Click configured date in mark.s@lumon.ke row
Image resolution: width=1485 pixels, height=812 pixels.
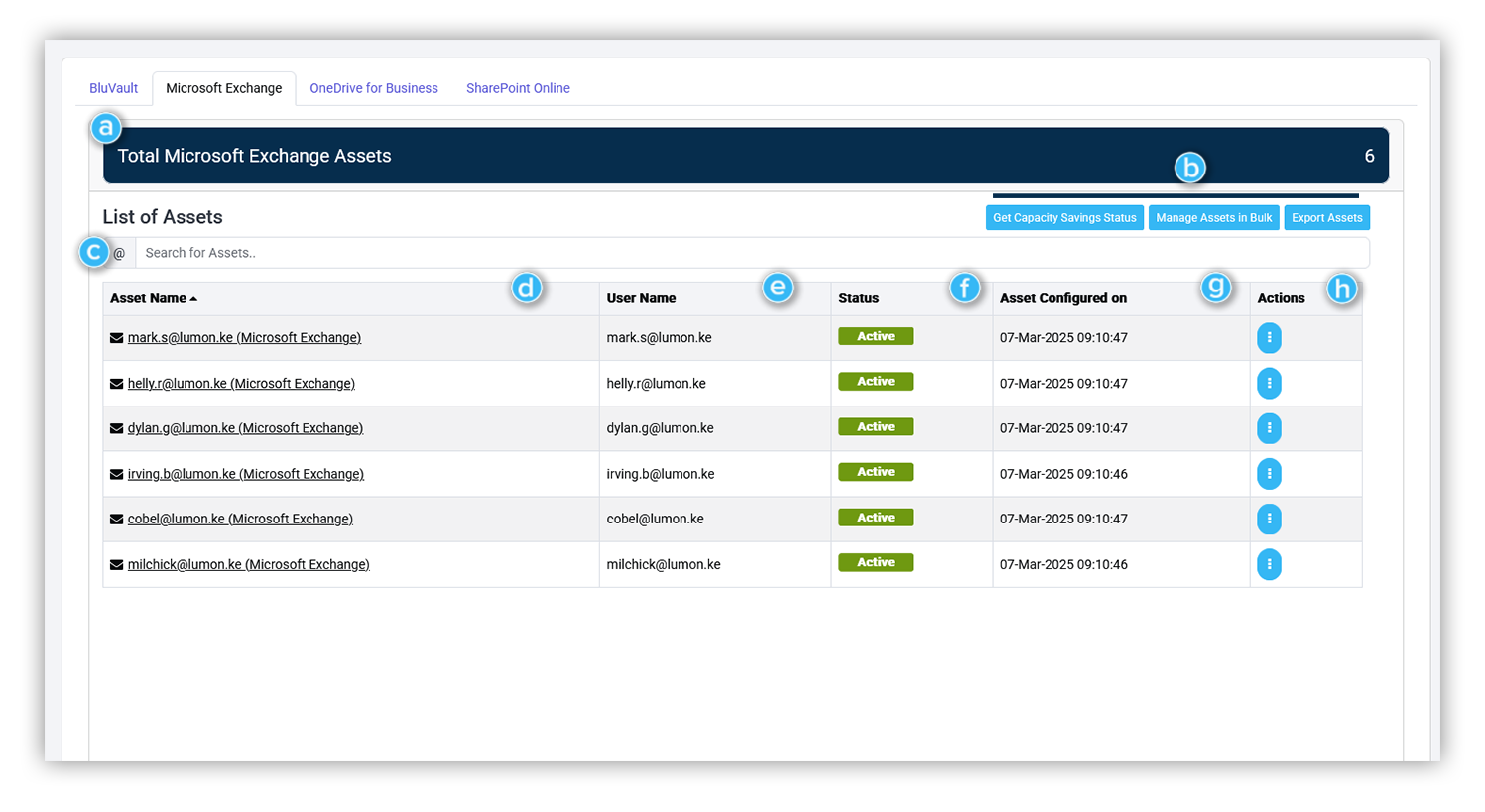pyautogui.click(x=1063, y=338)
